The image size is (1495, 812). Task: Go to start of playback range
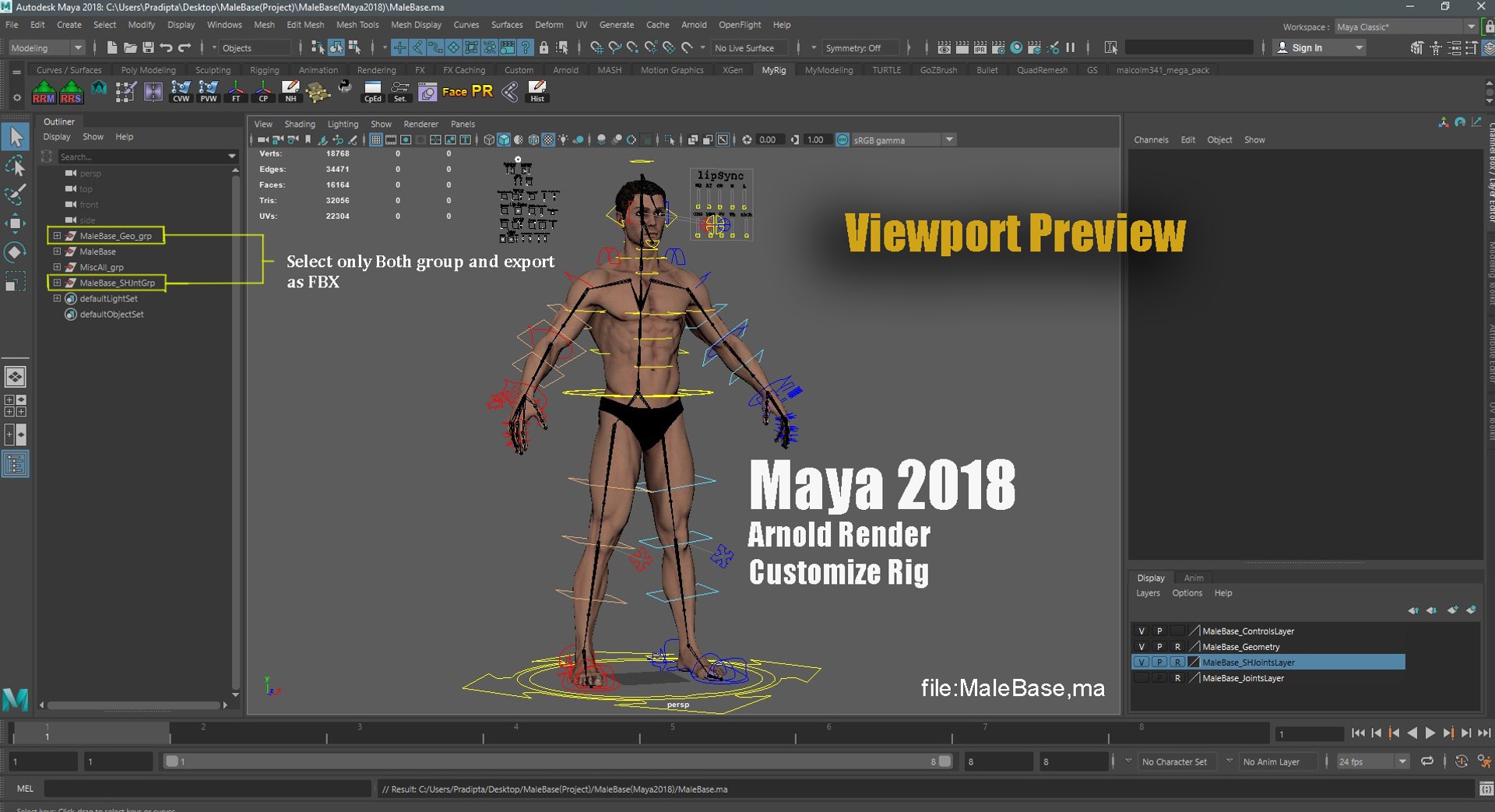1358,733
